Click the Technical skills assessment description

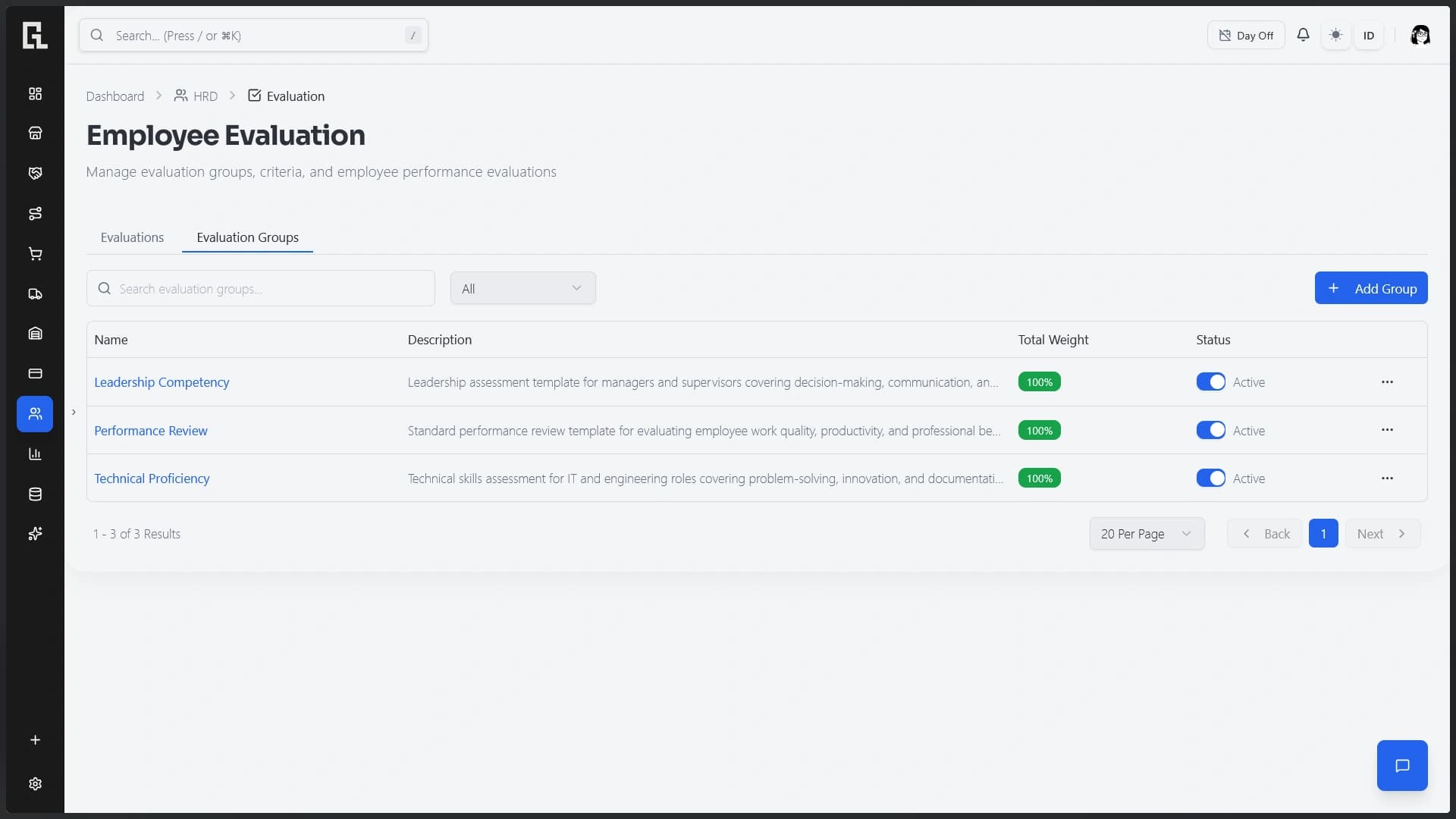point(705,478)
